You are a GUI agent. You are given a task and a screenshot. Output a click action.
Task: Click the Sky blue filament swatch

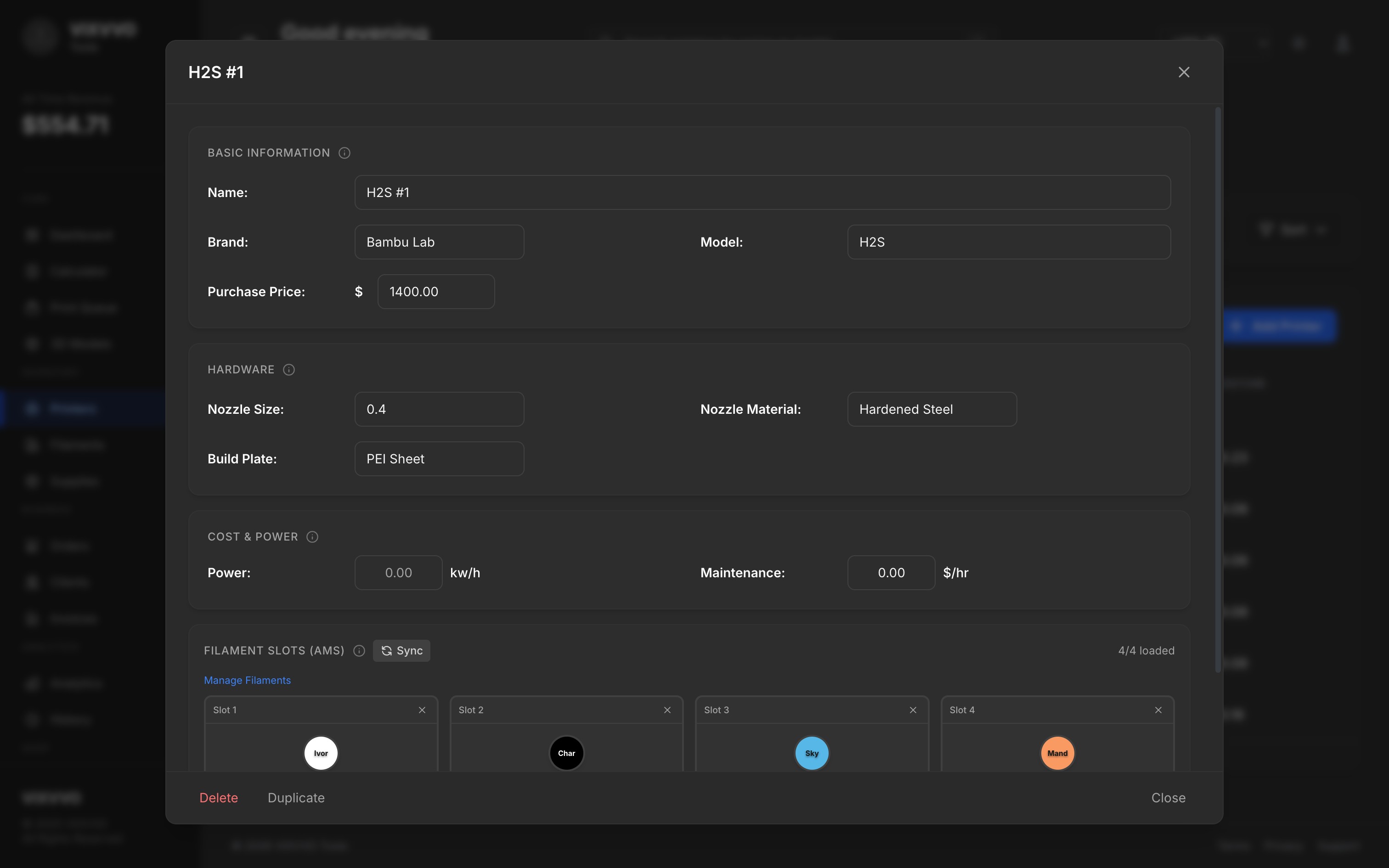point(812,753)
